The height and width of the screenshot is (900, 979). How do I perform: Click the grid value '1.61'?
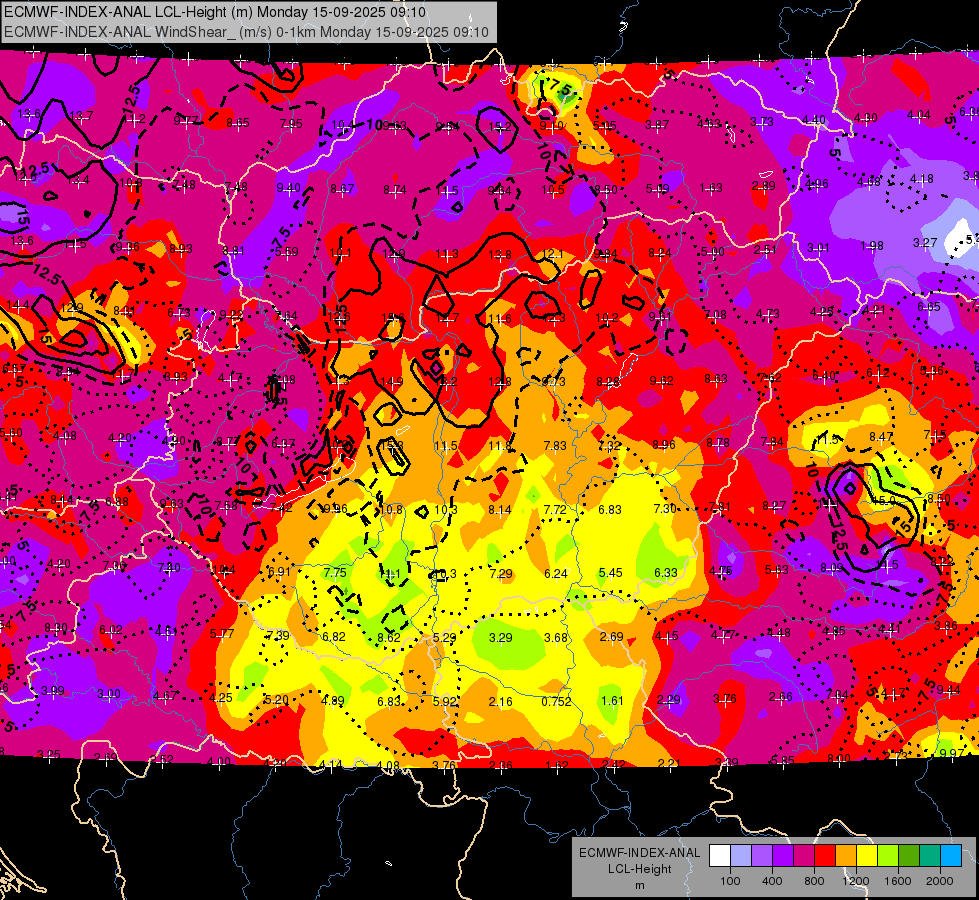(612, 701)
